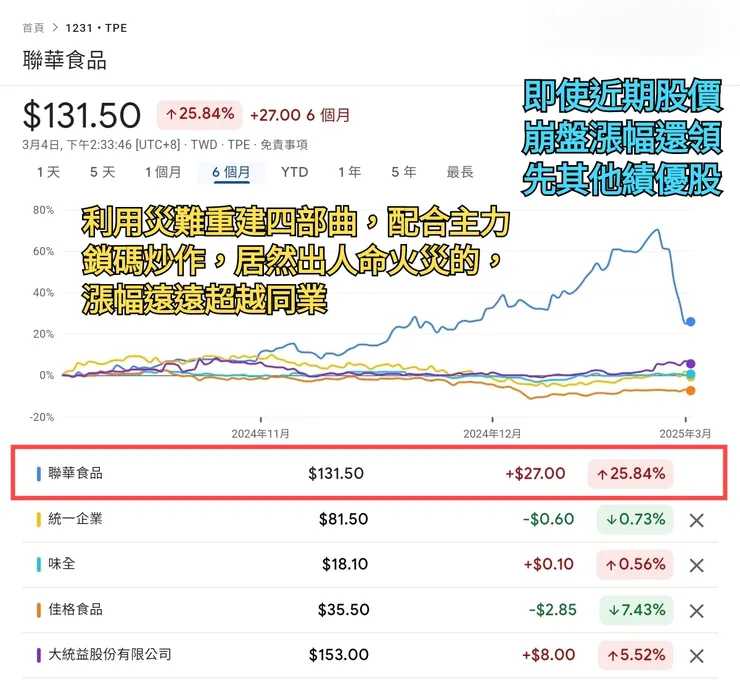
Task: Click the orange 佳格食品 color indicator
Action: point(39,610)
